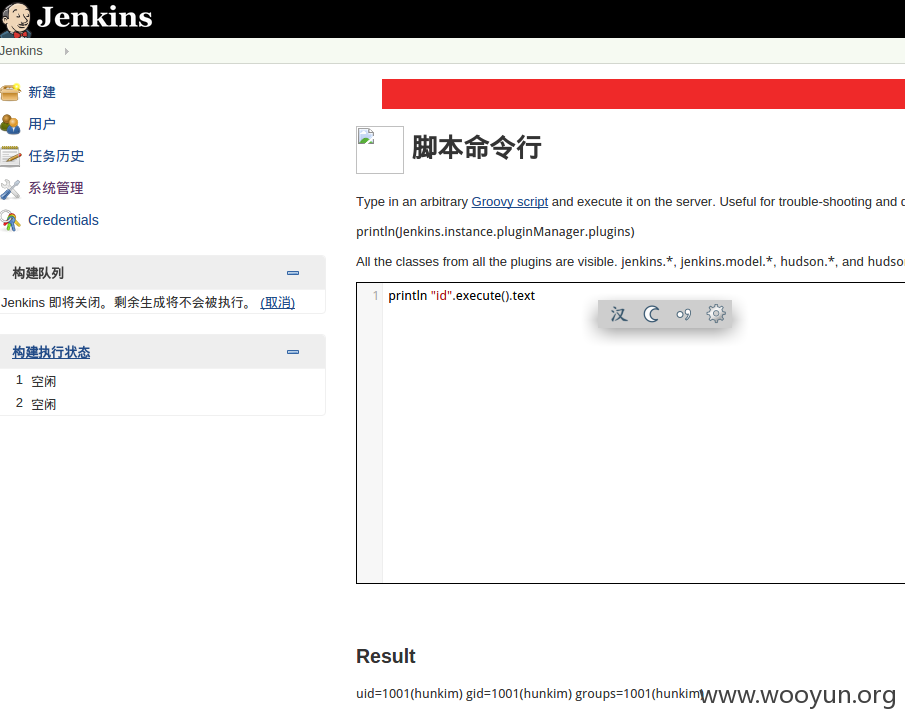Open IME settings gear icon
The width and height of the screenshot is (905, 724).
(x=716, y=314)
